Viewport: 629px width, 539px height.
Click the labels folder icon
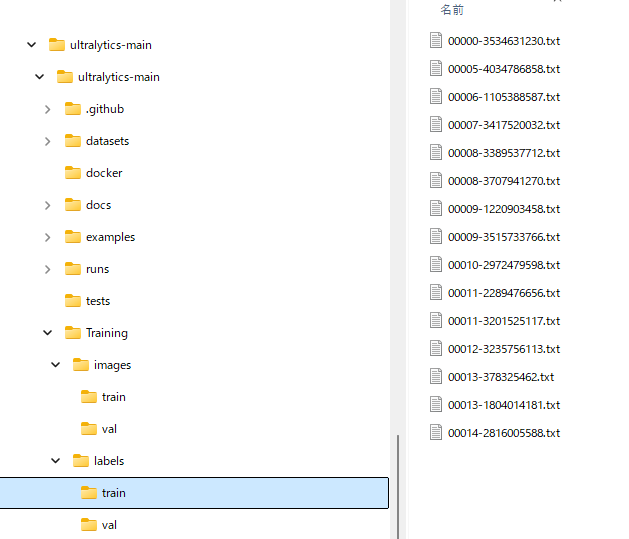click(81, 461)
